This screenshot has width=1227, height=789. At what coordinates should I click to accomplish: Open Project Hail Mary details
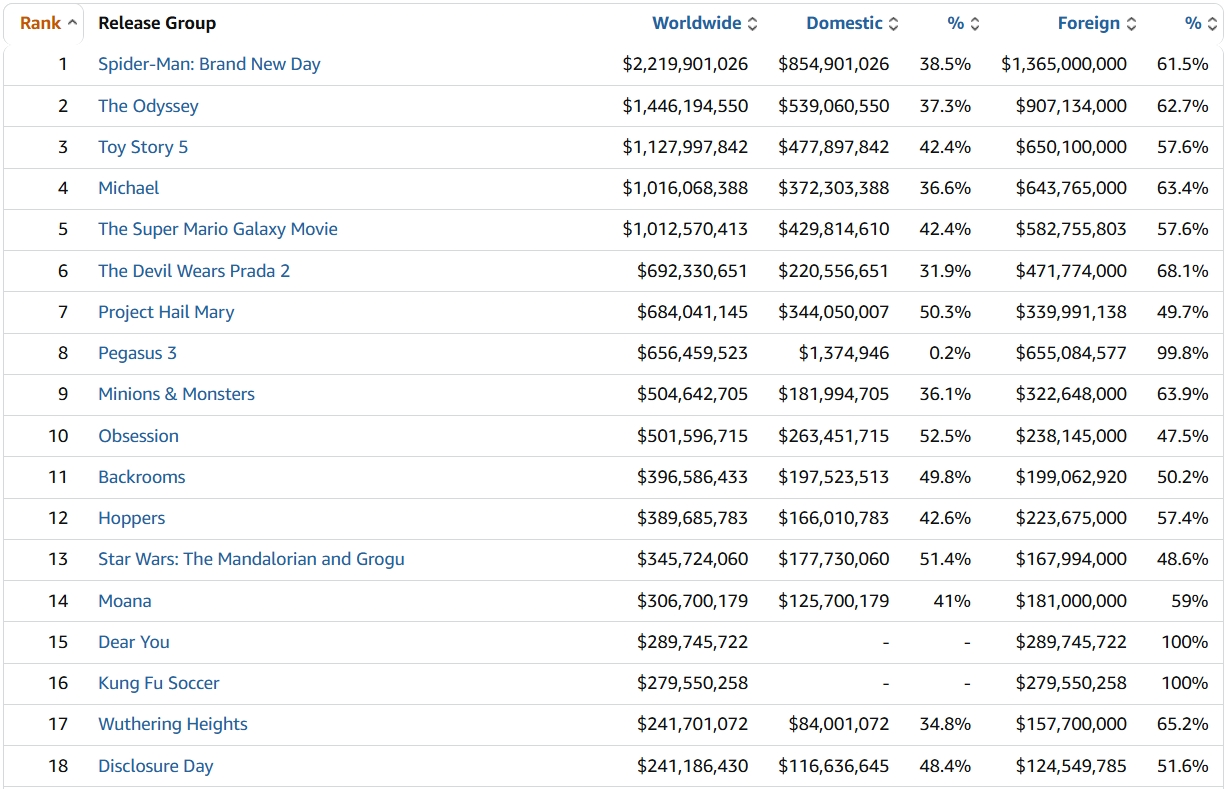[x=166, y=312]
